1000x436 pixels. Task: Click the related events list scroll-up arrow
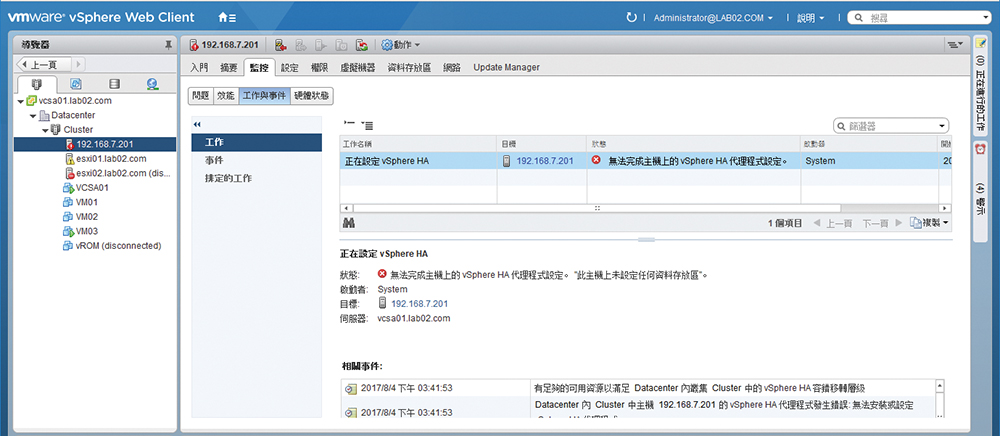coord(939,386)
